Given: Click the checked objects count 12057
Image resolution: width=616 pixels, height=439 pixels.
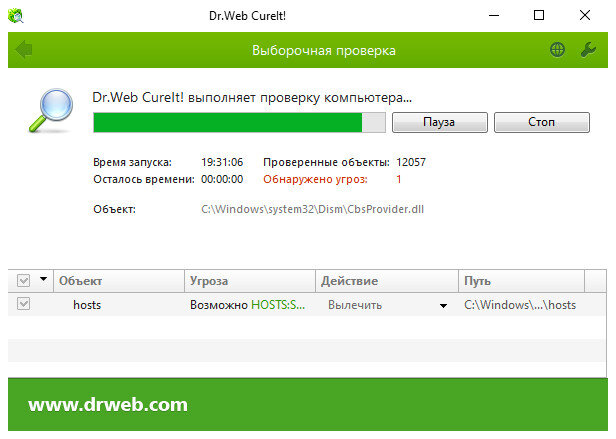Looking at the screenshot, I should 411,162.
